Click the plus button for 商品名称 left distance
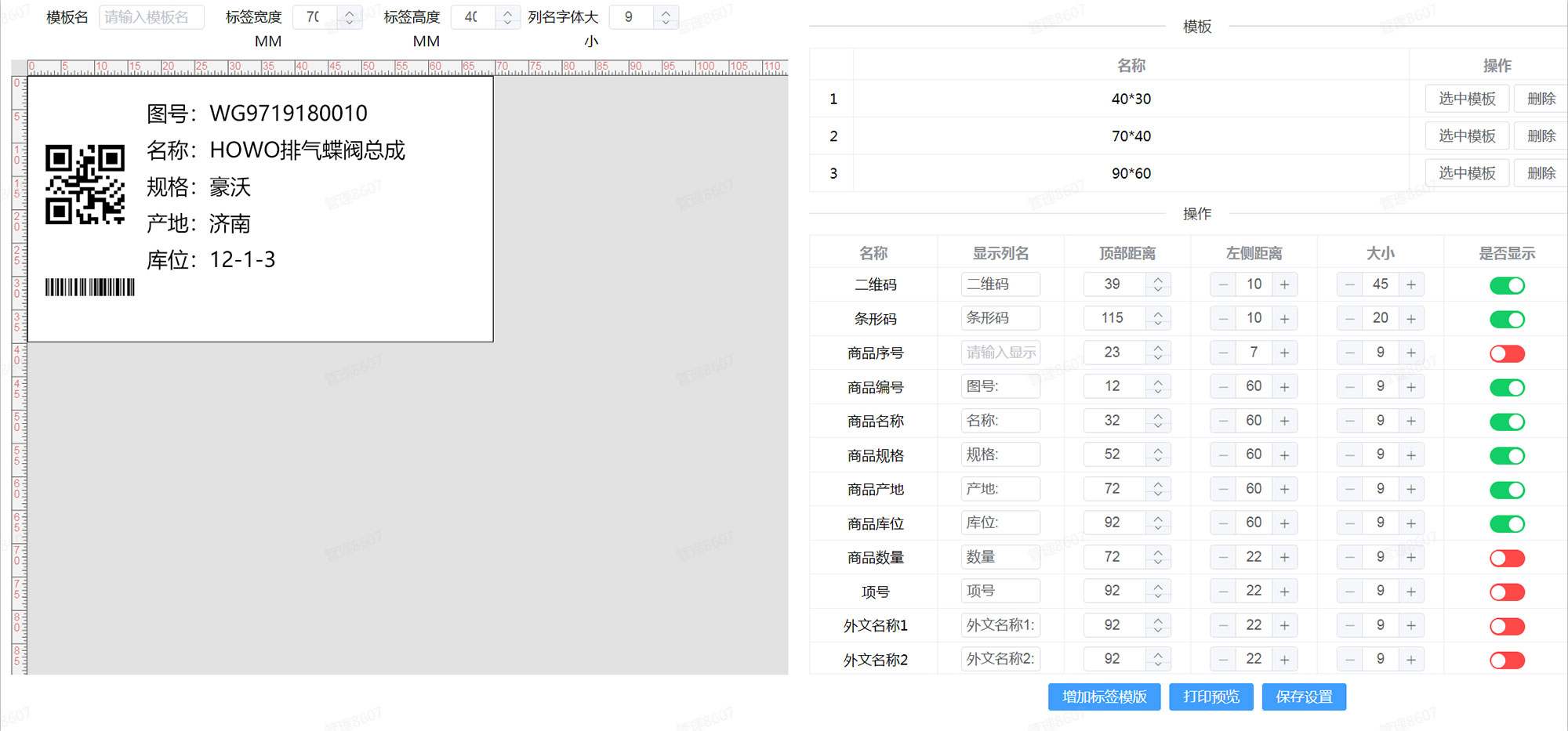 (x=1284, y=420)
